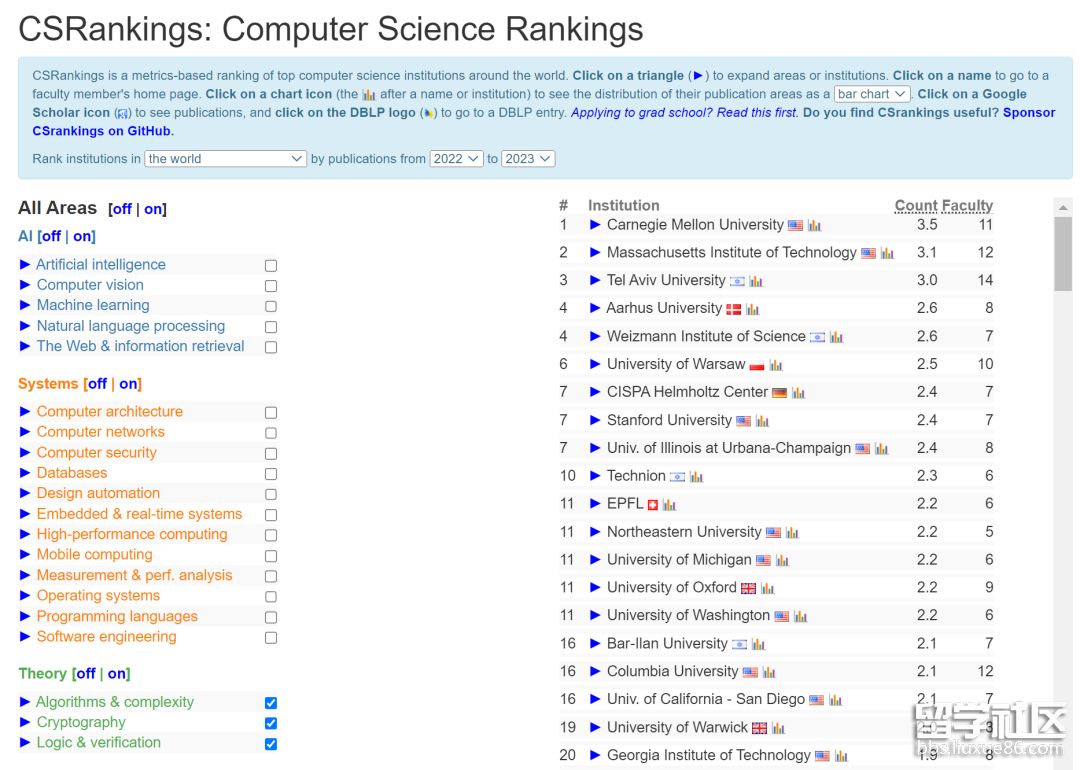Uncheck the Logic & verification checkbox
1080x770 pixels.
271,744
